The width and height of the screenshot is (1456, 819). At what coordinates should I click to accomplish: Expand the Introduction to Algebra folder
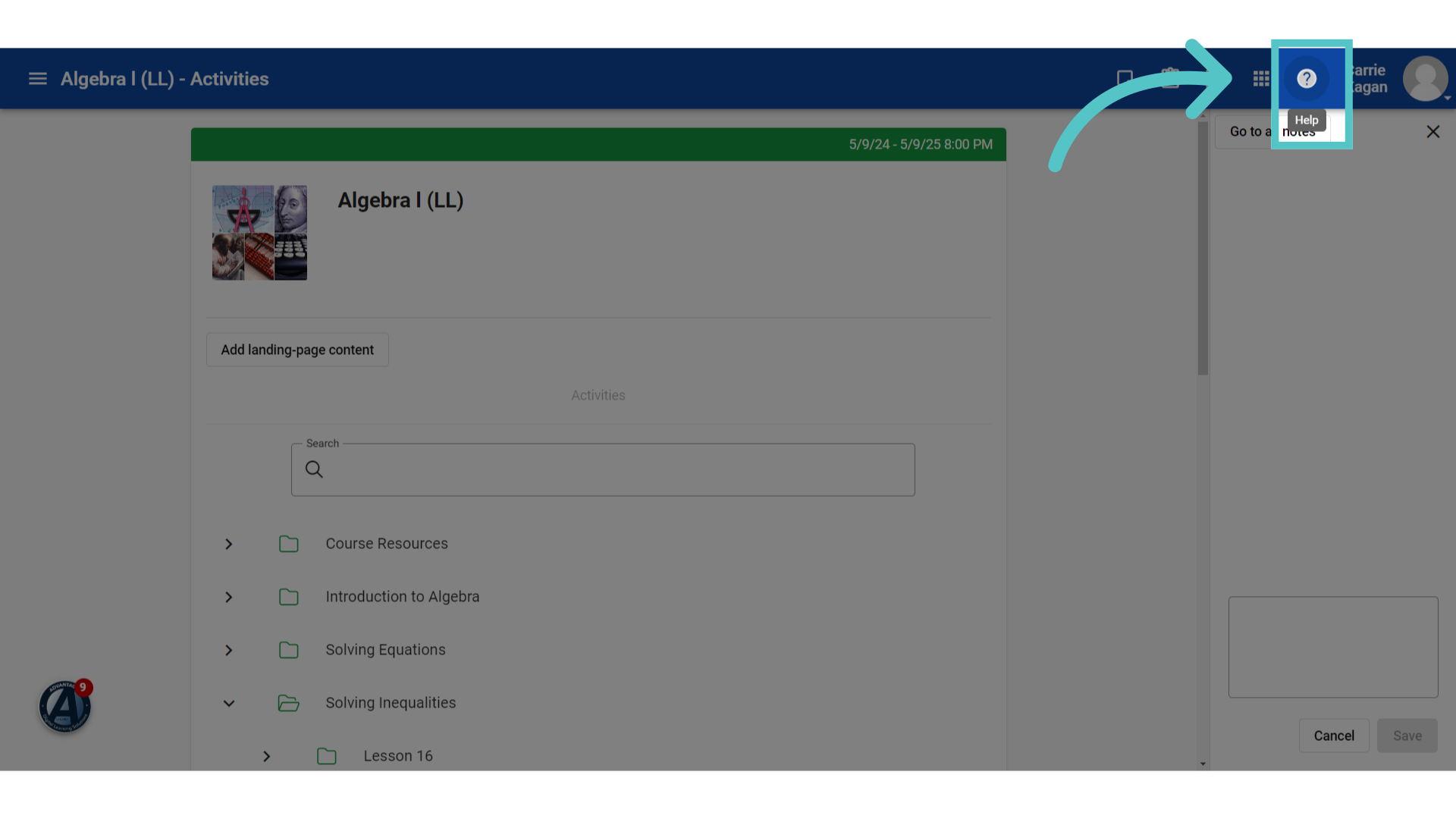tap(228, 598)
